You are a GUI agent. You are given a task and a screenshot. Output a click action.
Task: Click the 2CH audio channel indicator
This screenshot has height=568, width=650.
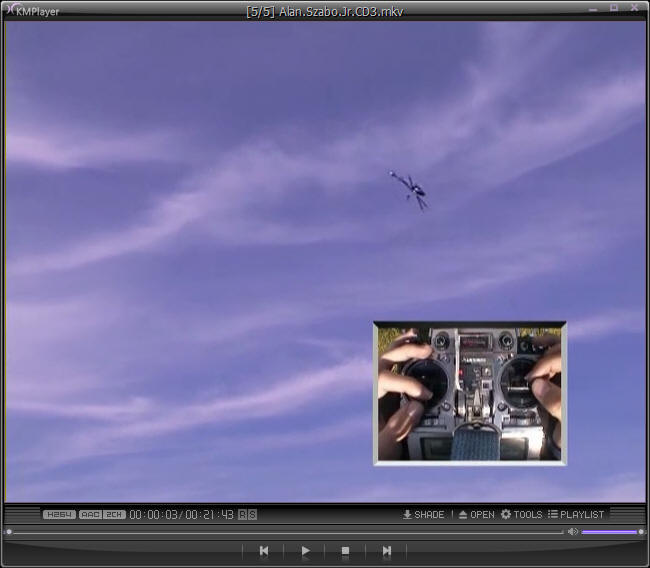click(x=114, y=514)
